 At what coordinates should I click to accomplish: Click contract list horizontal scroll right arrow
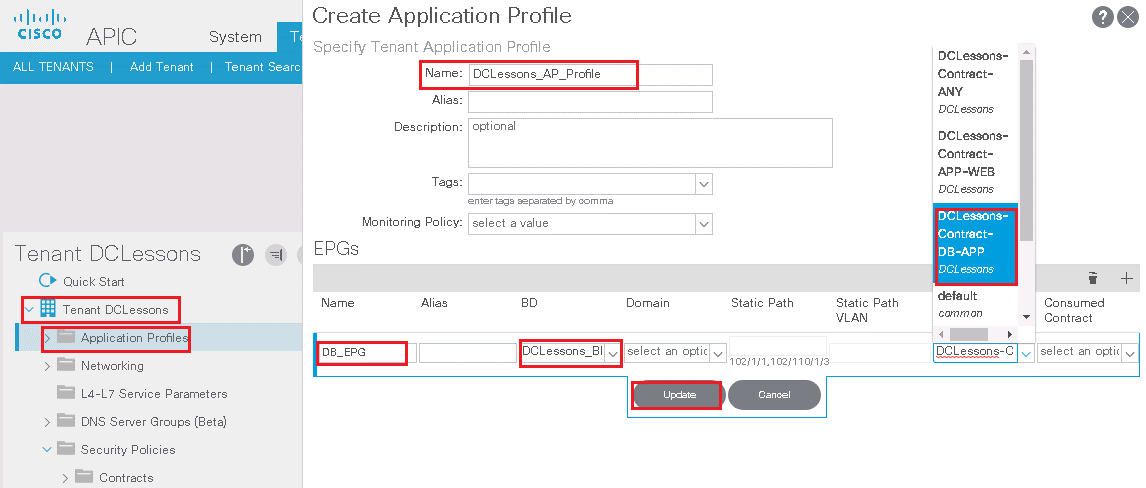pyautogui.click(x=1009, y=334)
